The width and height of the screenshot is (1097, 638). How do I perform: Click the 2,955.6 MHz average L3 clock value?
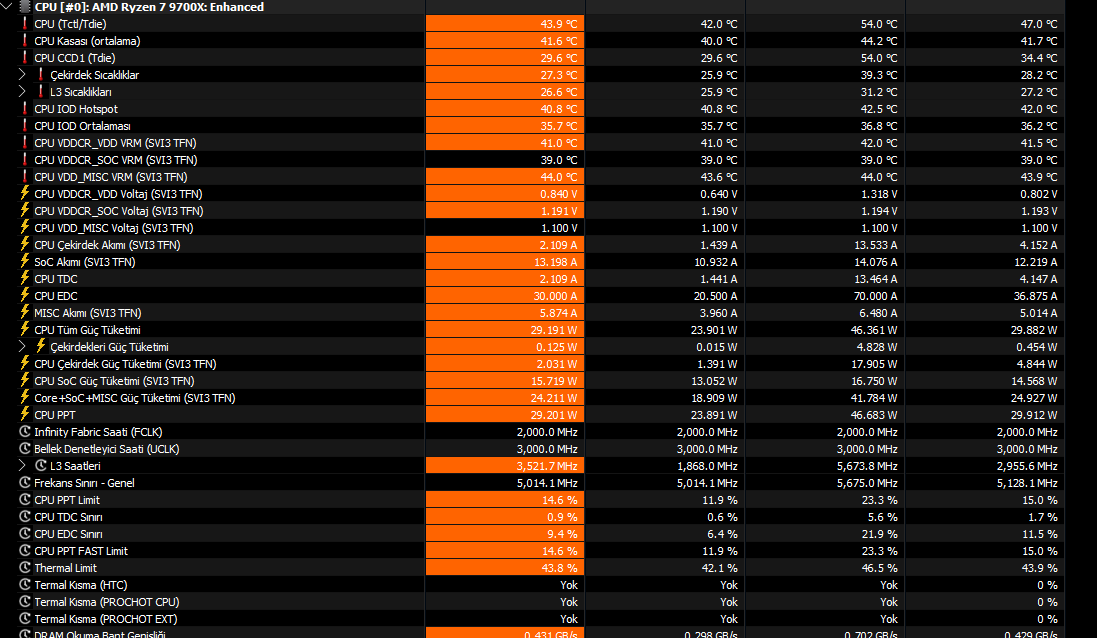coord(1027,466)
